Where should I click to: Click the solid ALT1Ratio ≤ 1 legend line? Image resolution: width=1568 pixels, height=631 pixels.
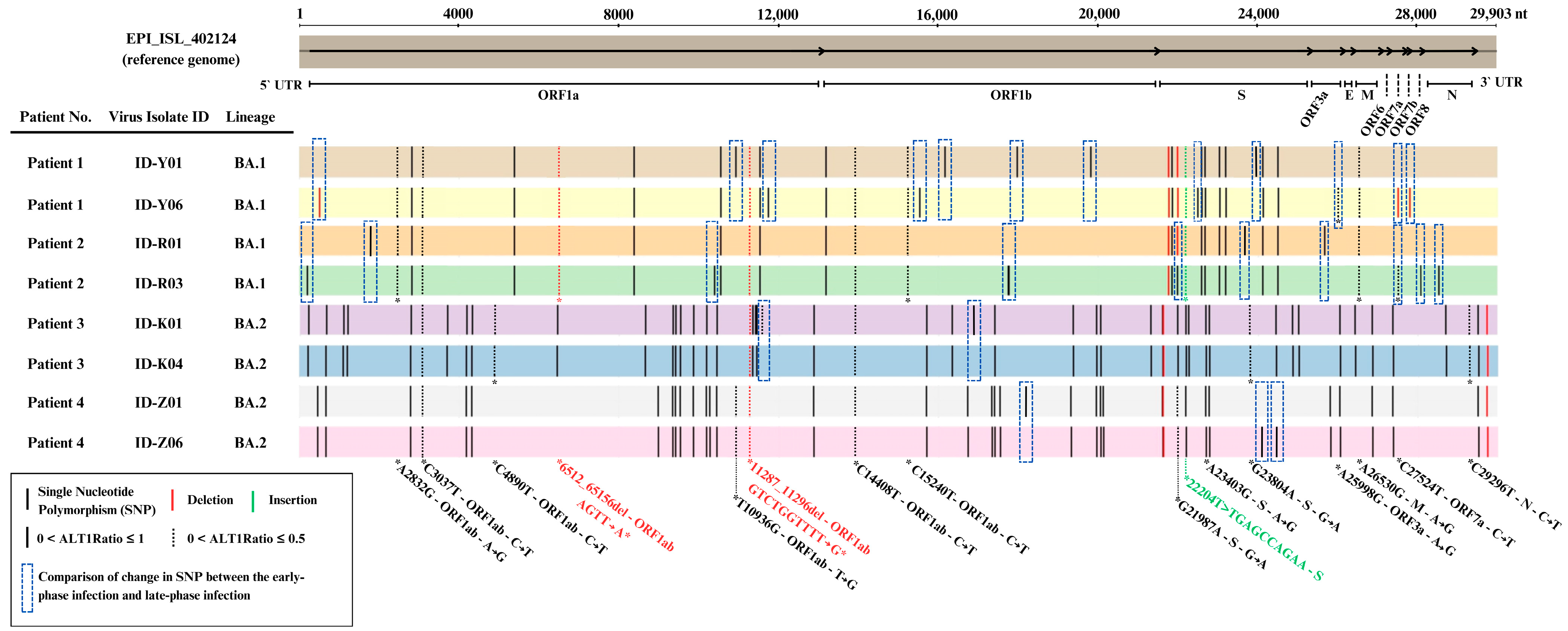27,538
